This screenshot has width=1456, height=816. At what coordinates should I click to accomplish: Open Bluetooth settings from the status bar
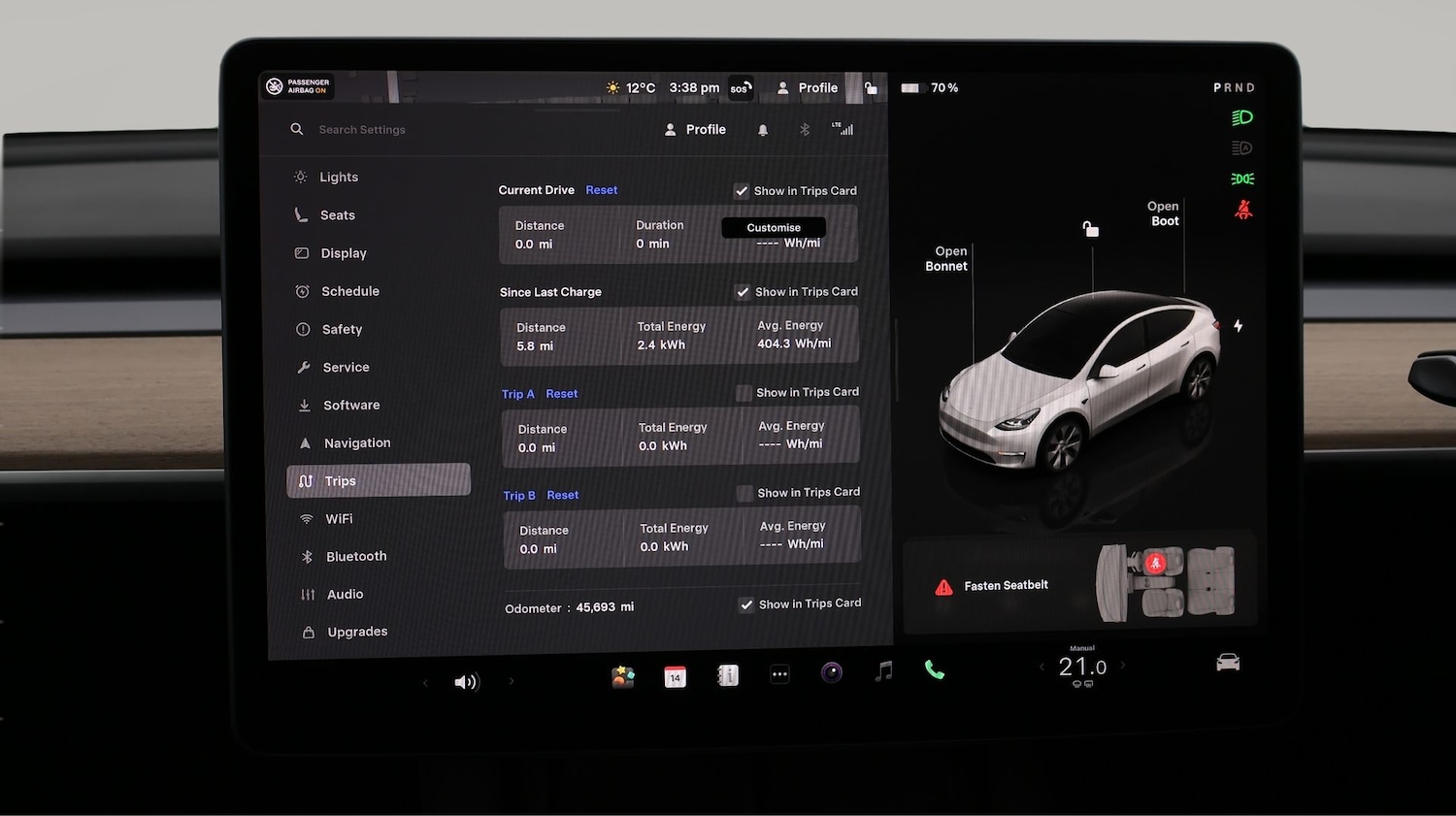pyautogui.click(x=804, y=128)
